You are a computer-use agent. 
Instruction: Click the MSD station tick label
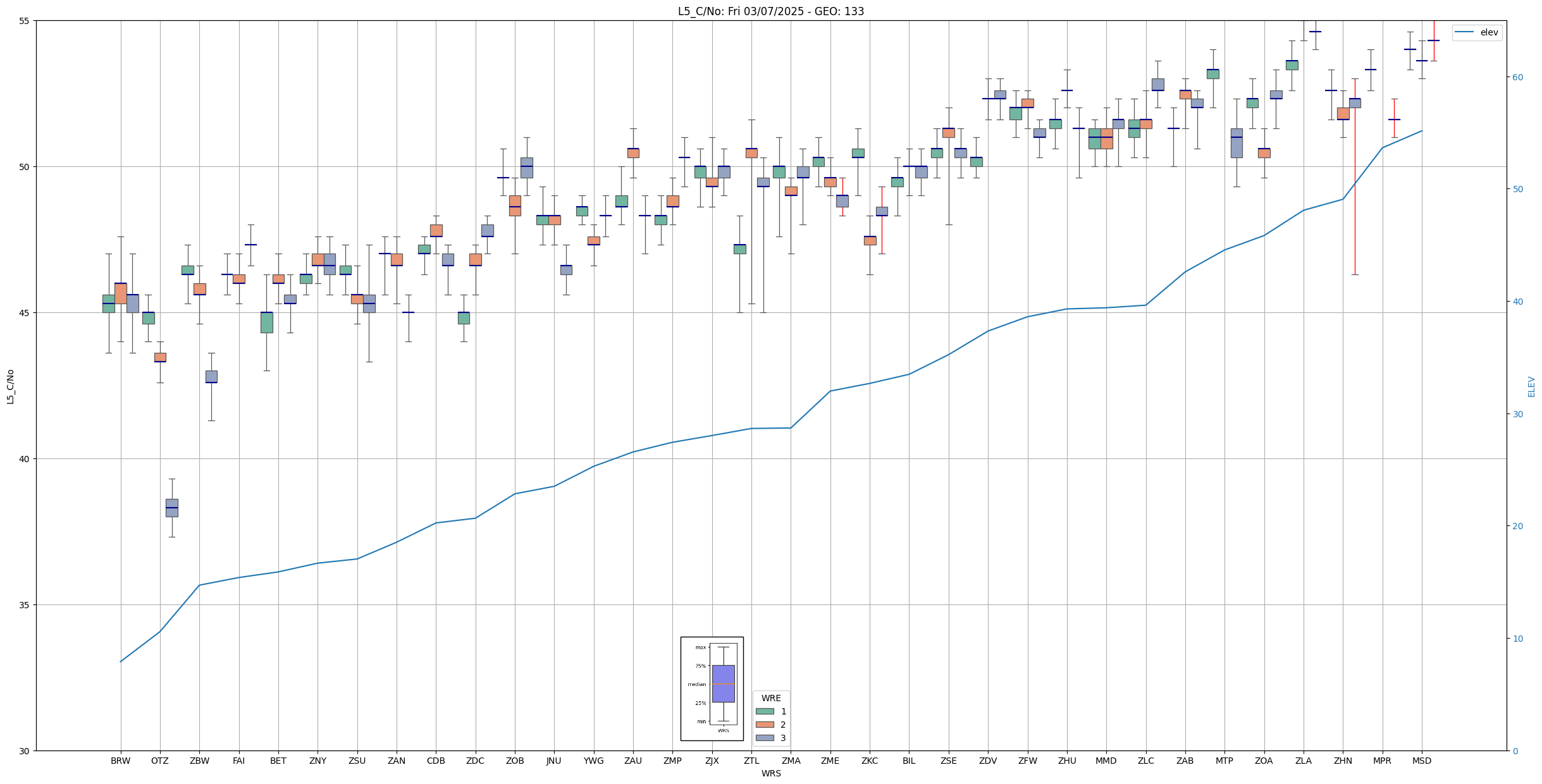[1421, 761]
